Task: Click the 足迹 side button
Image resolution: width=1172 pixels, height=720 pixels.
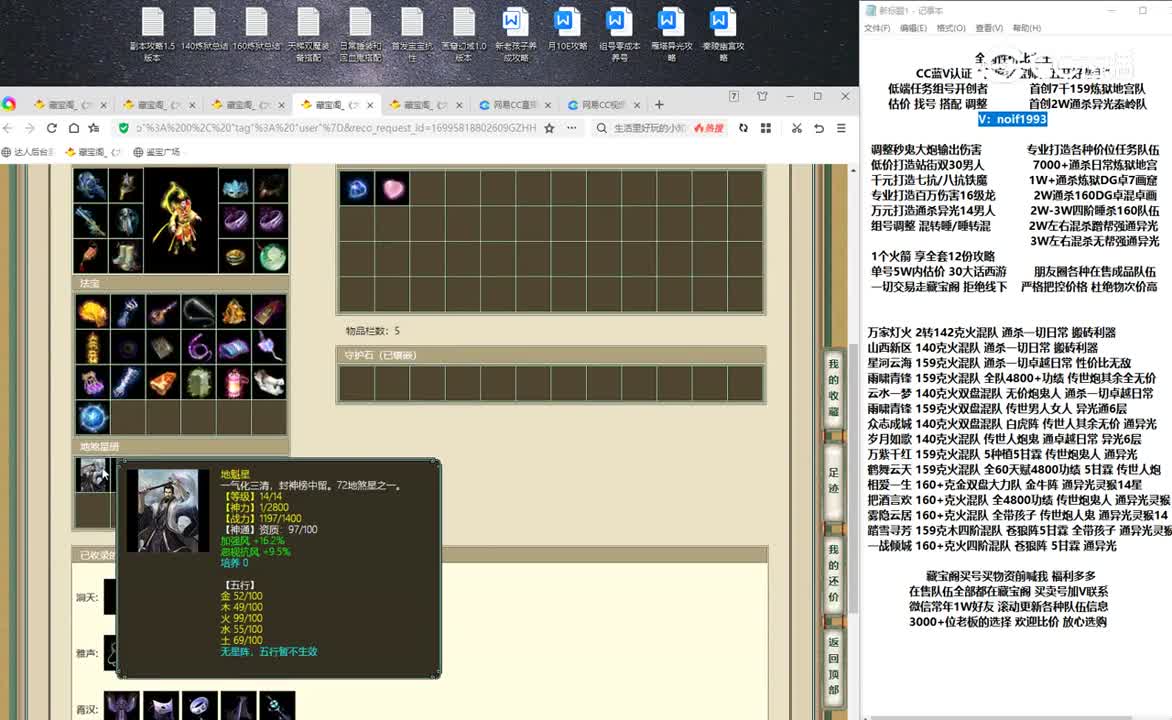Action: tap(833, 481)
